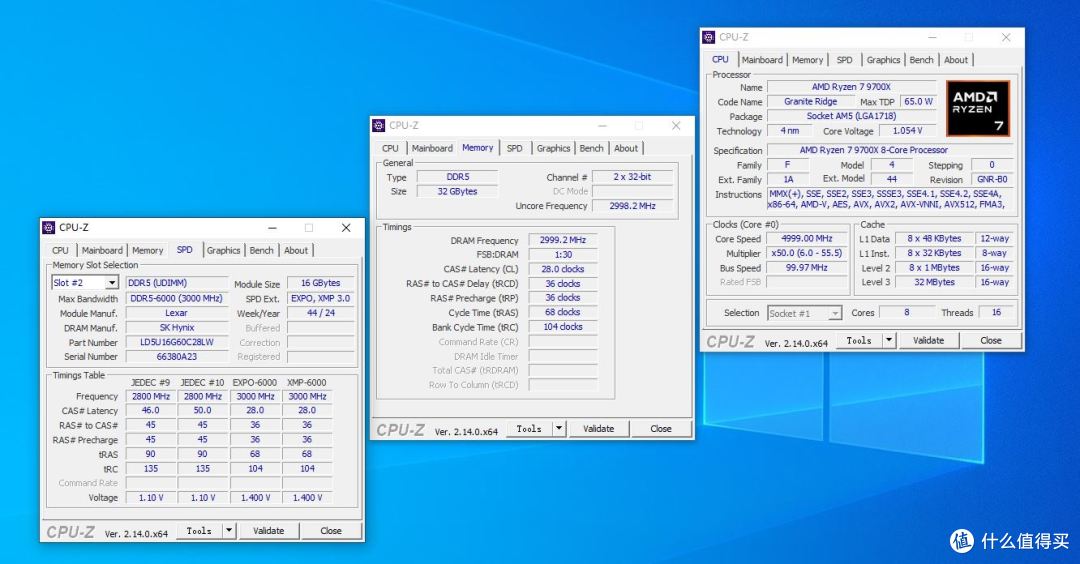Image resolution: width=1080 pixels, height=564 pixels.
Task: Click Validate in the CPU window
Action: [x=928, y=340]
